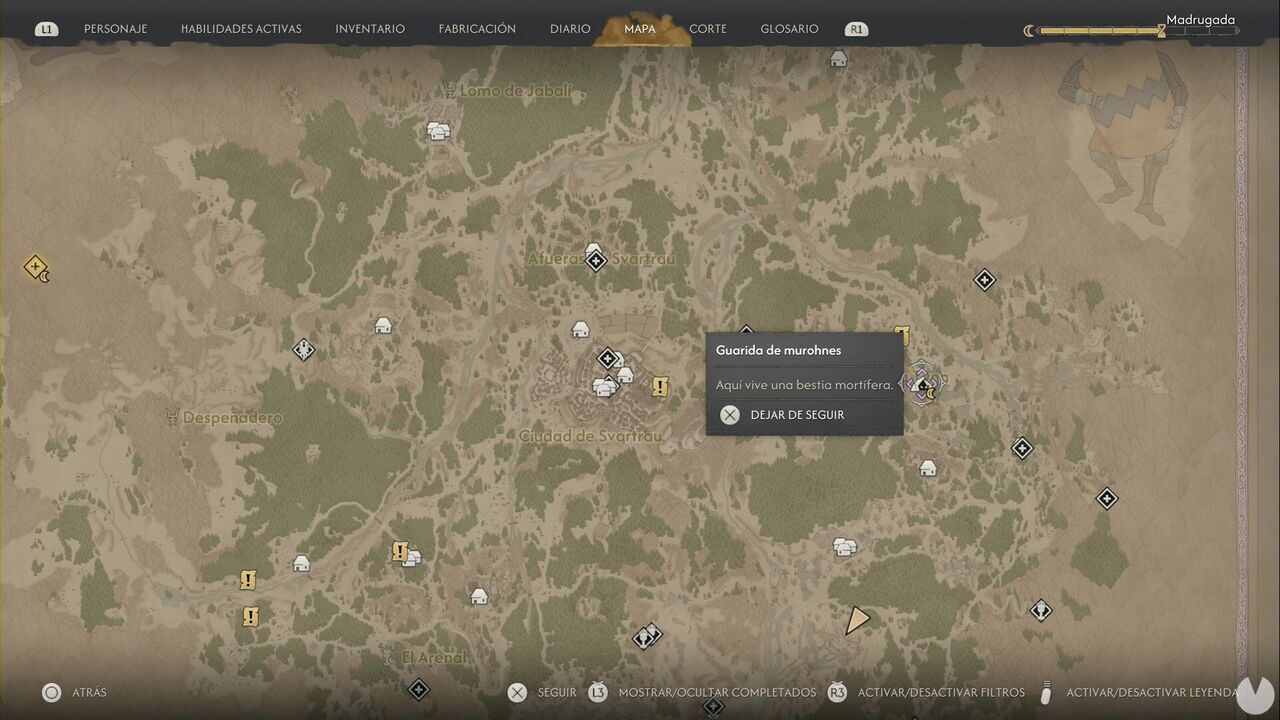Click the Seguir button in the bottom bar
This screenshot has height=720, width=1280.
pos(542,692)
